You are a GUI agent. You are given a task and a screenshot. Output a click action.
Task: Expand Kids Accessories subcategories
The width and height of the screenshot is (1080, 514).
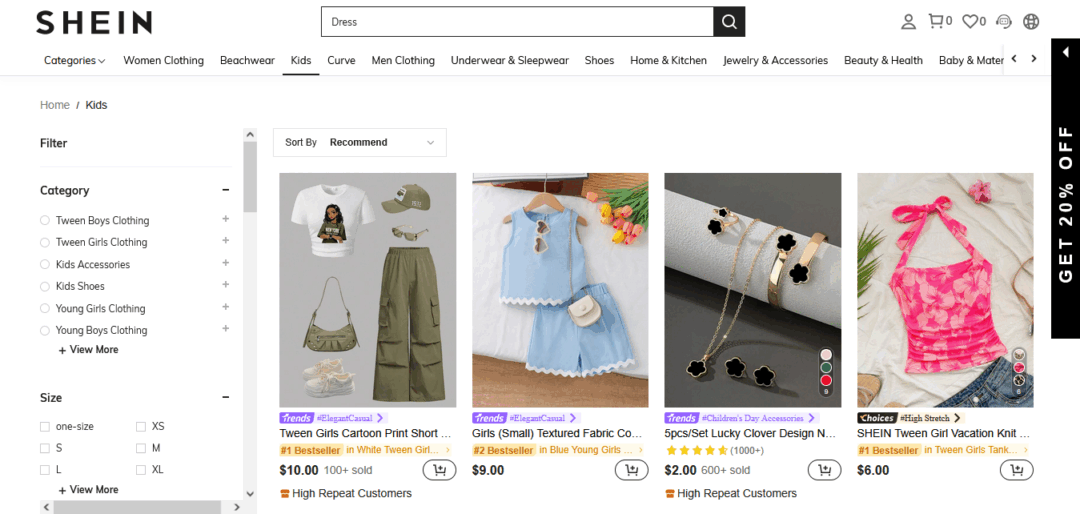(225, 263)
